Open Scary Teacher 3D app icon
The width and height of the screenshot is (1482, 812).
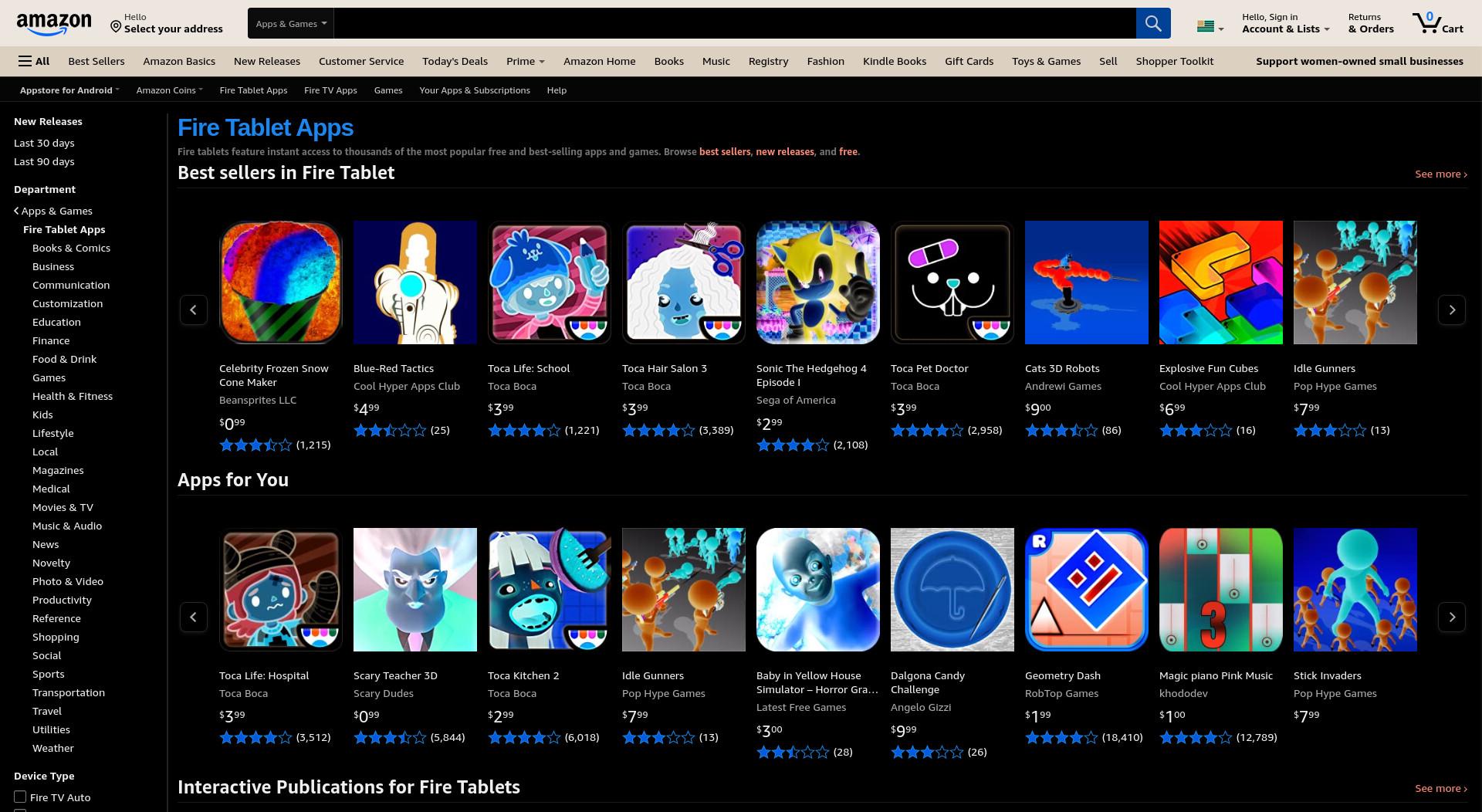[x=415, y=590]
